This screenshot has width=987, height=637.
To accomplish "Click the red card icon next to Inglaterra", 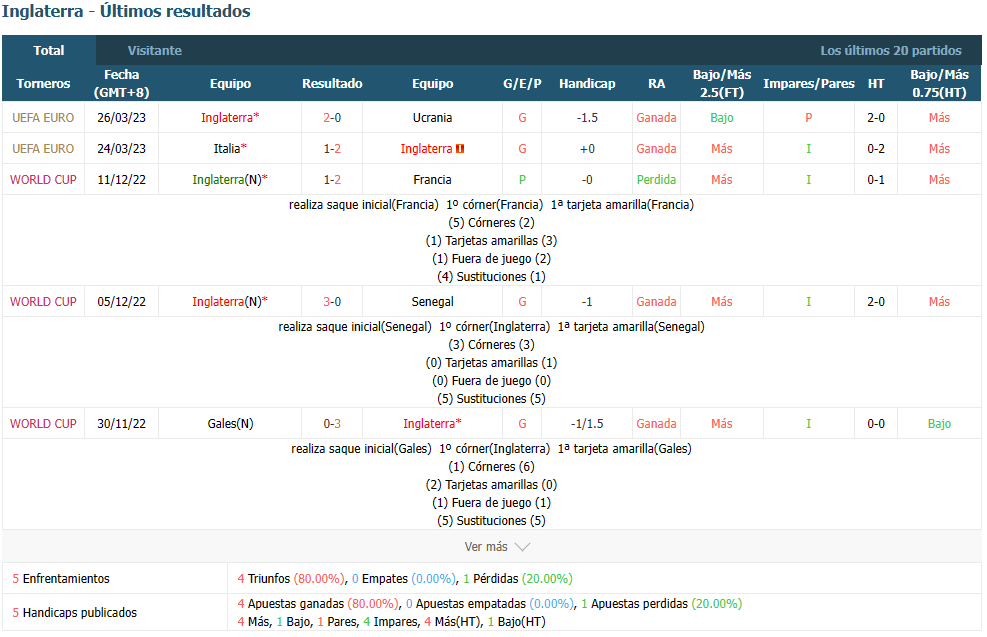I will pyautogui.click(x=460, y=149).
